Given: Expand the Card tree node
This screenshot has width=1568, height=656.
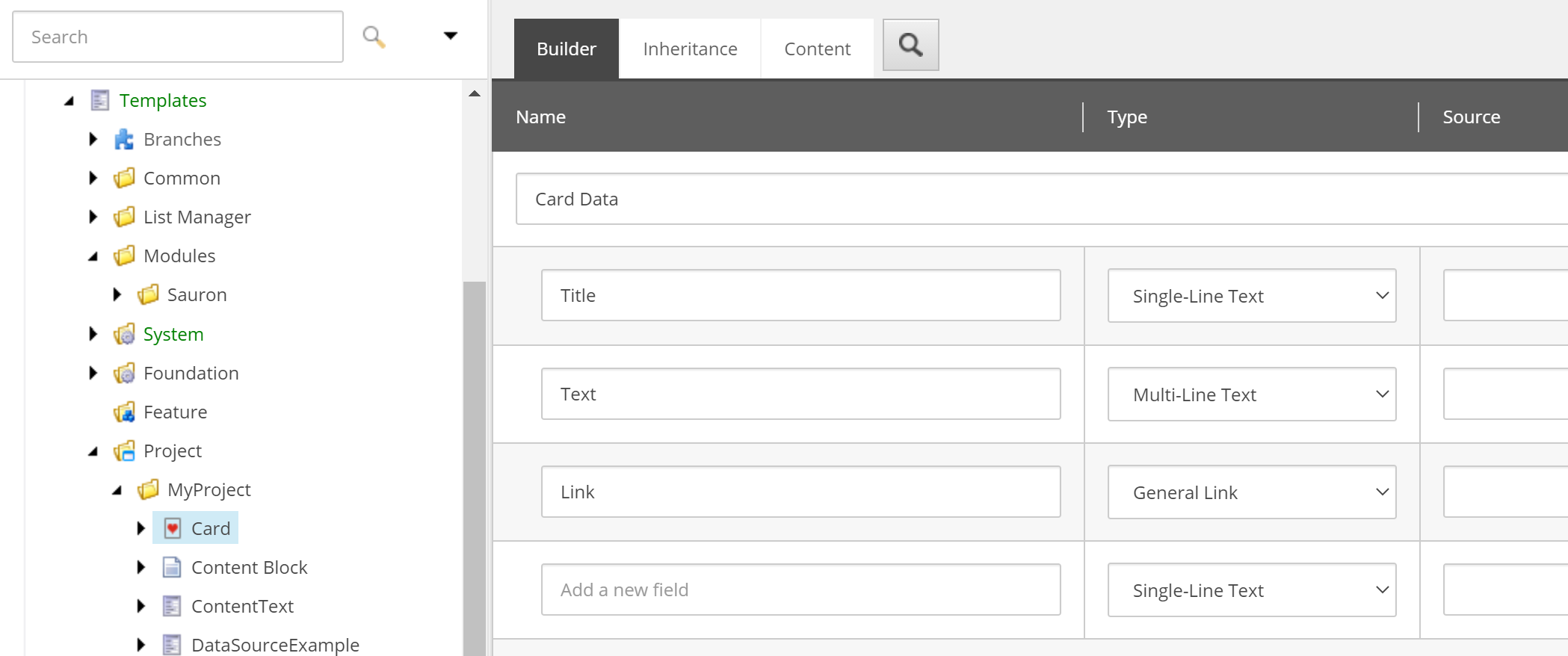Looking at the screenshot, I should click(141, 528).
